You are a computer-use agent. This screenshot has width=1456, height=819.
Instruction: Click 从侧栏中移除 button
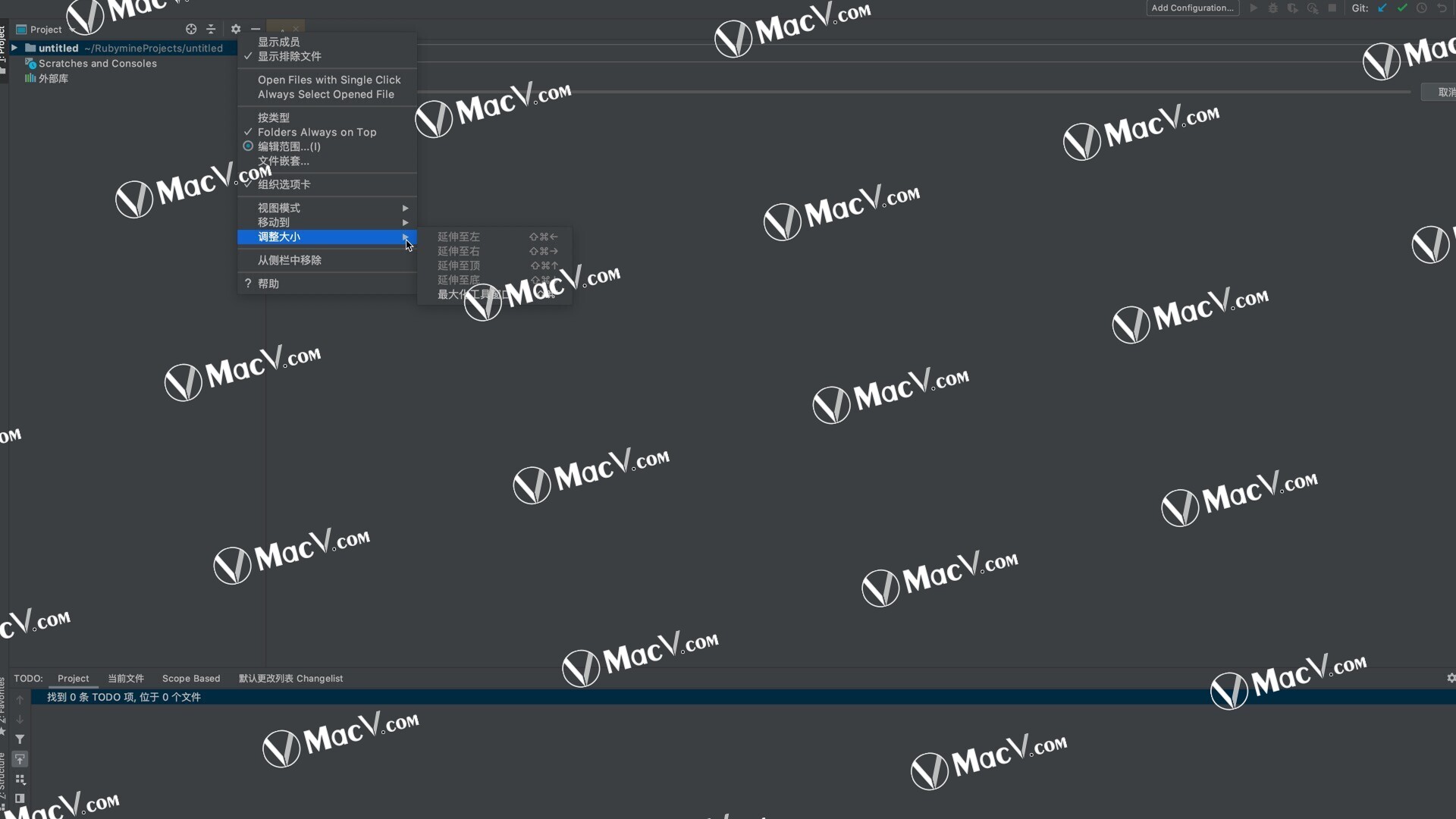coord(289,260)
